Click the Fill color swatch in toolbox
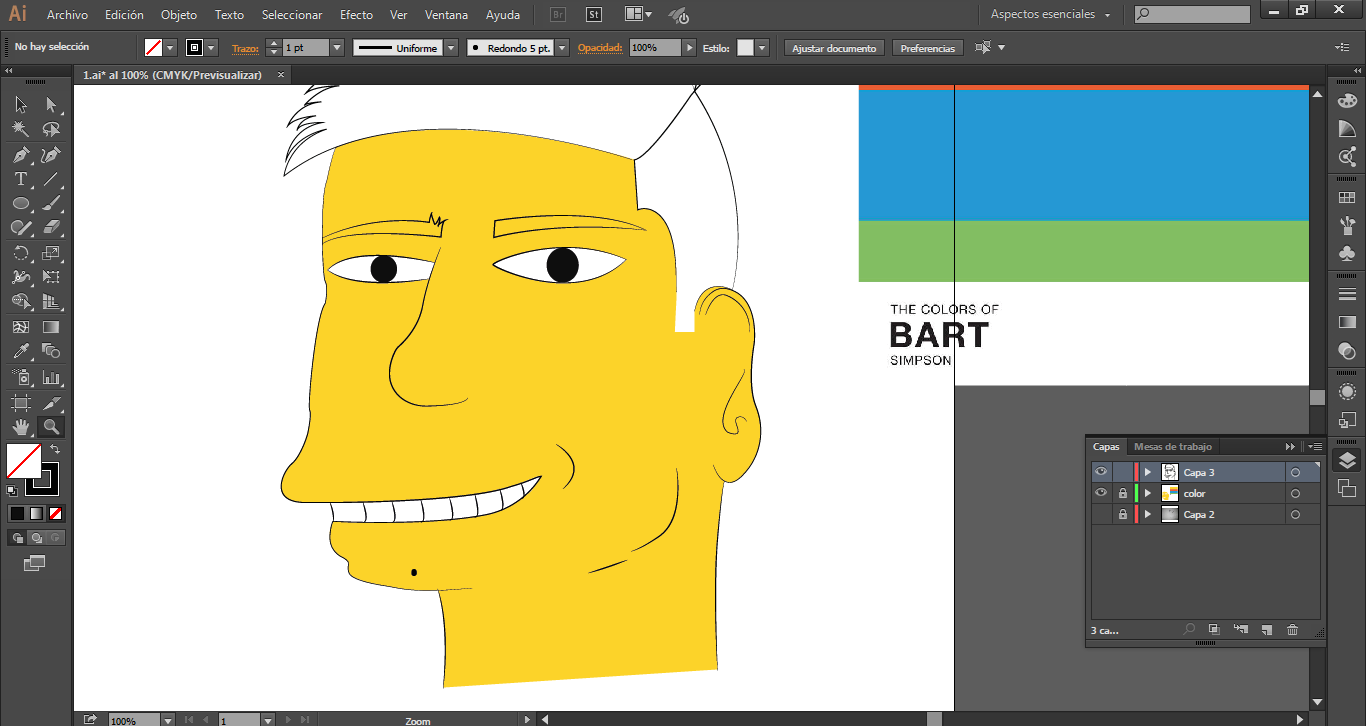1366x726 pixels. click(23, 461)
